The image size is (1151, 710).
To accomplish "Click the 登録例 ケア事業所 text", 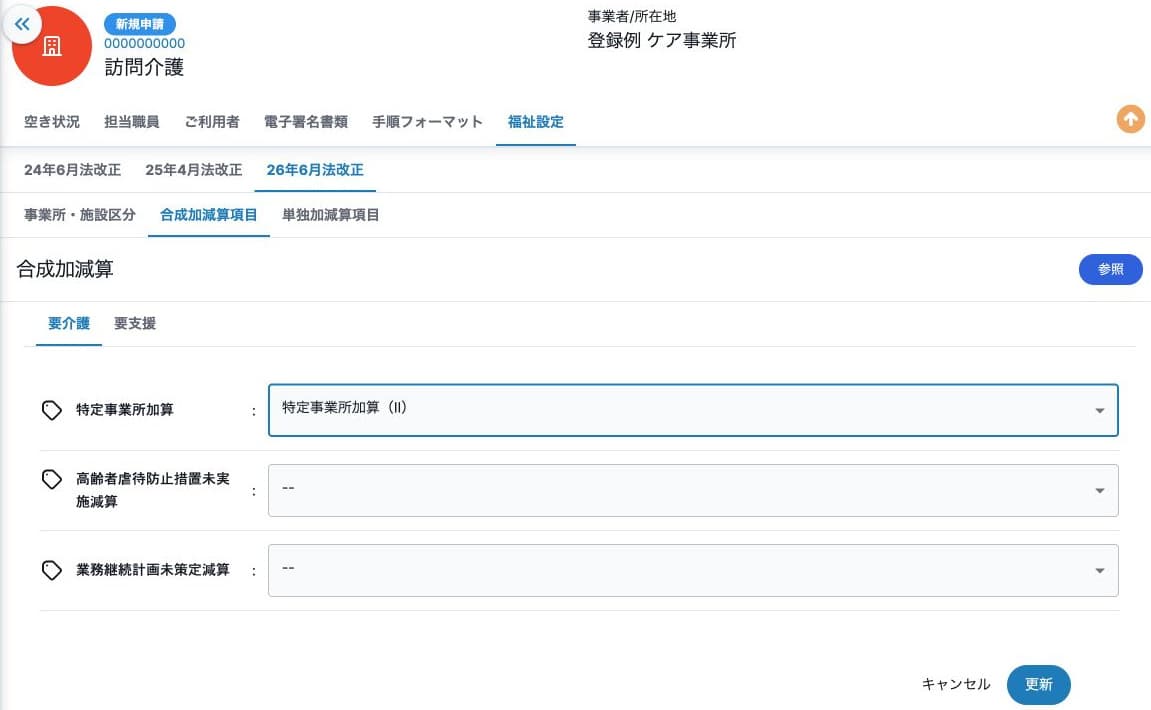I will pos(661,40).
